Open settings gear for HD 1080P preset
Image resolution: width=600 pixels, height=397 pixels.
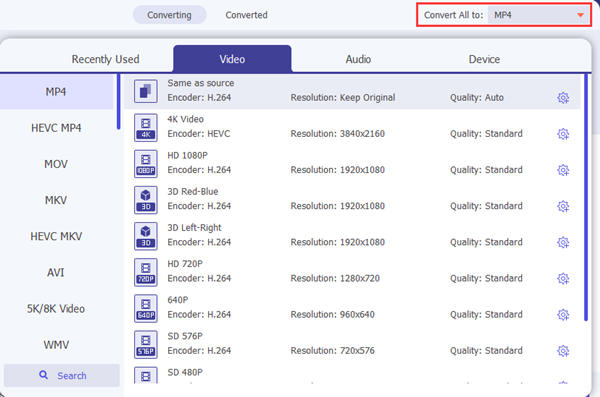point(562,170)
